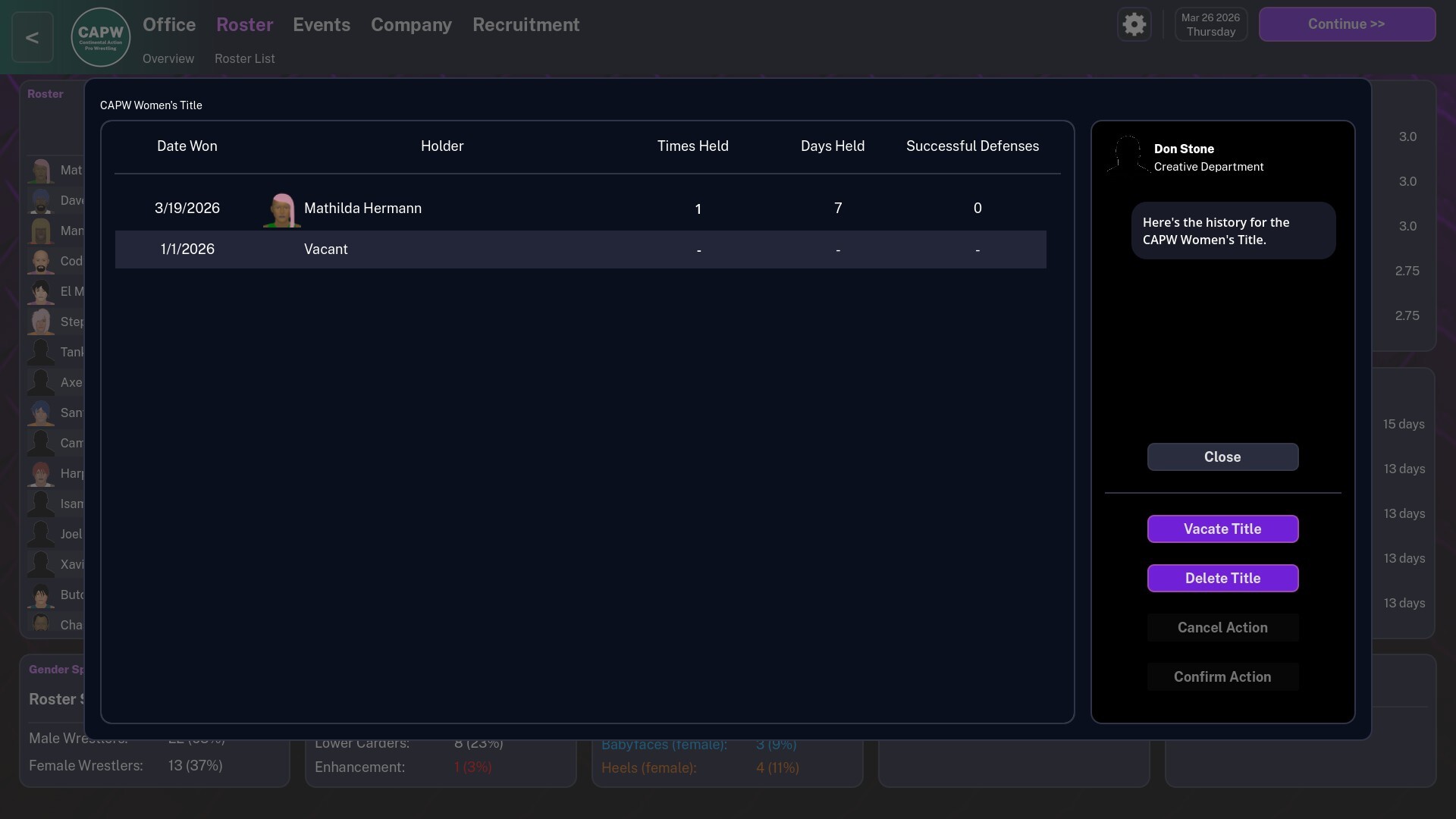The height and width of the screenshot is (819, 1456).
Task: Click the Confirm Action button
Action: pos(1222,676)
